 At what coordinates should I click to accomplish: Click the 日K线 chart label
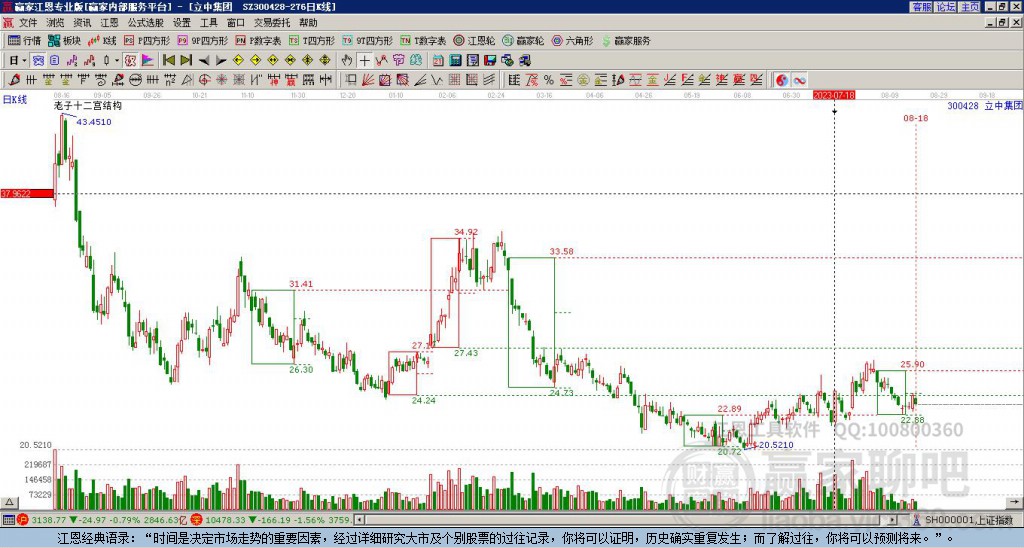(14, 100)
